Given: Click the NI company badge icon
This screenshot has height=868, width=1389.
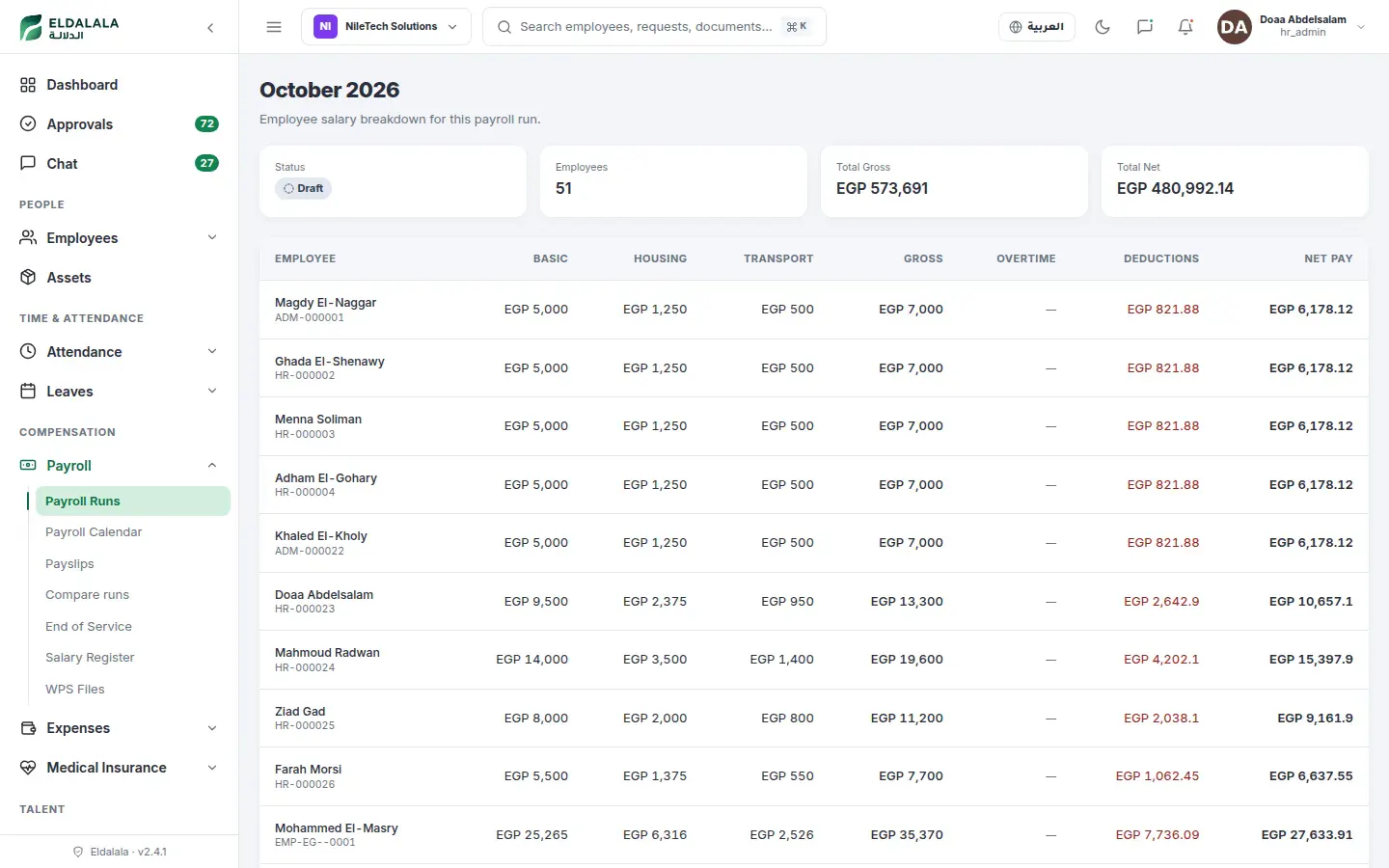Looking at the screenshot, I should [x=325, y=27].
